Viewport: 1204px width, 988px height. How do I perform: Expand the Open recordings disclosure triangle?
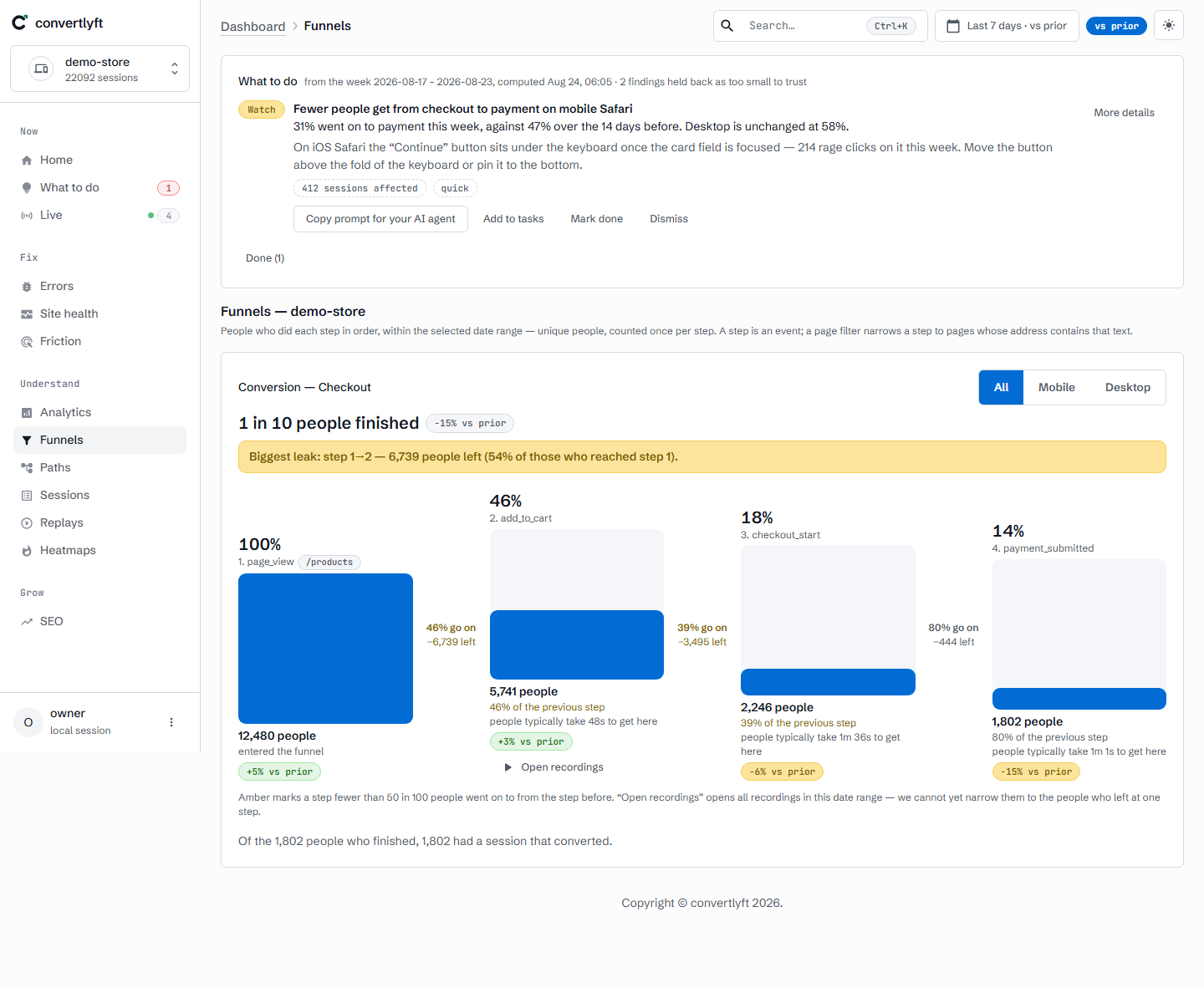pos(508,767)
